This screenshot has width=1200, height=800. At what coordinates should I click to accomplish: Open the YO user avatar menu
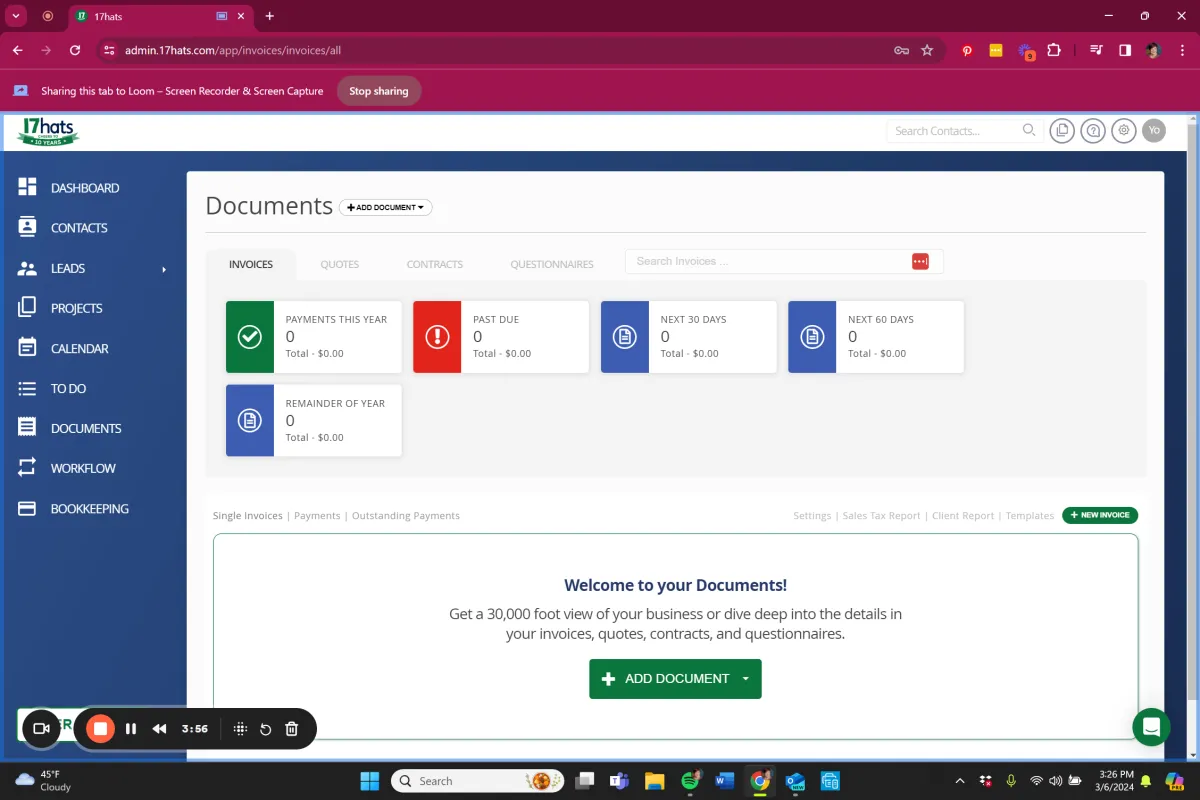[x=1154, y=130]
